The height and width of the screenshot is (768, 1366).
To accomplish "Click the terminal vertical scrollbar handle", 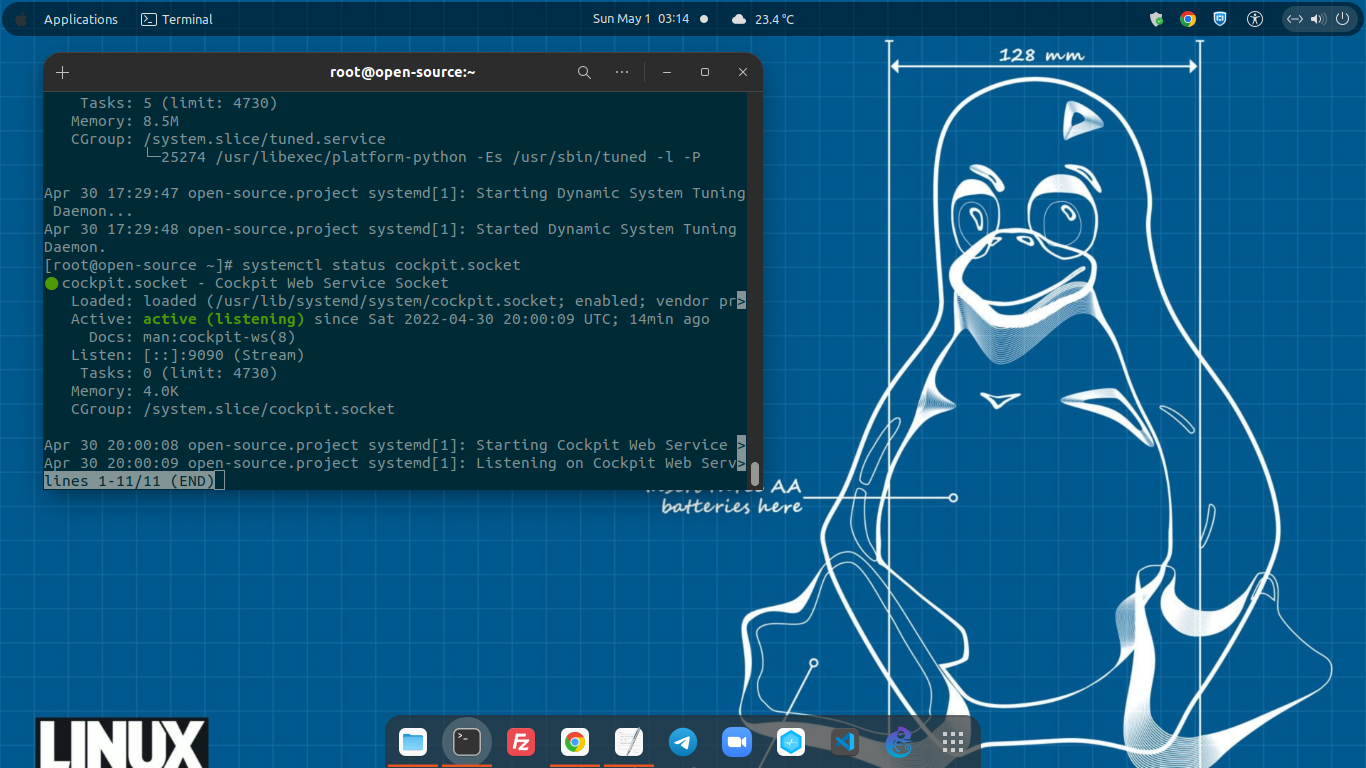I will click(x=755, y=473).
